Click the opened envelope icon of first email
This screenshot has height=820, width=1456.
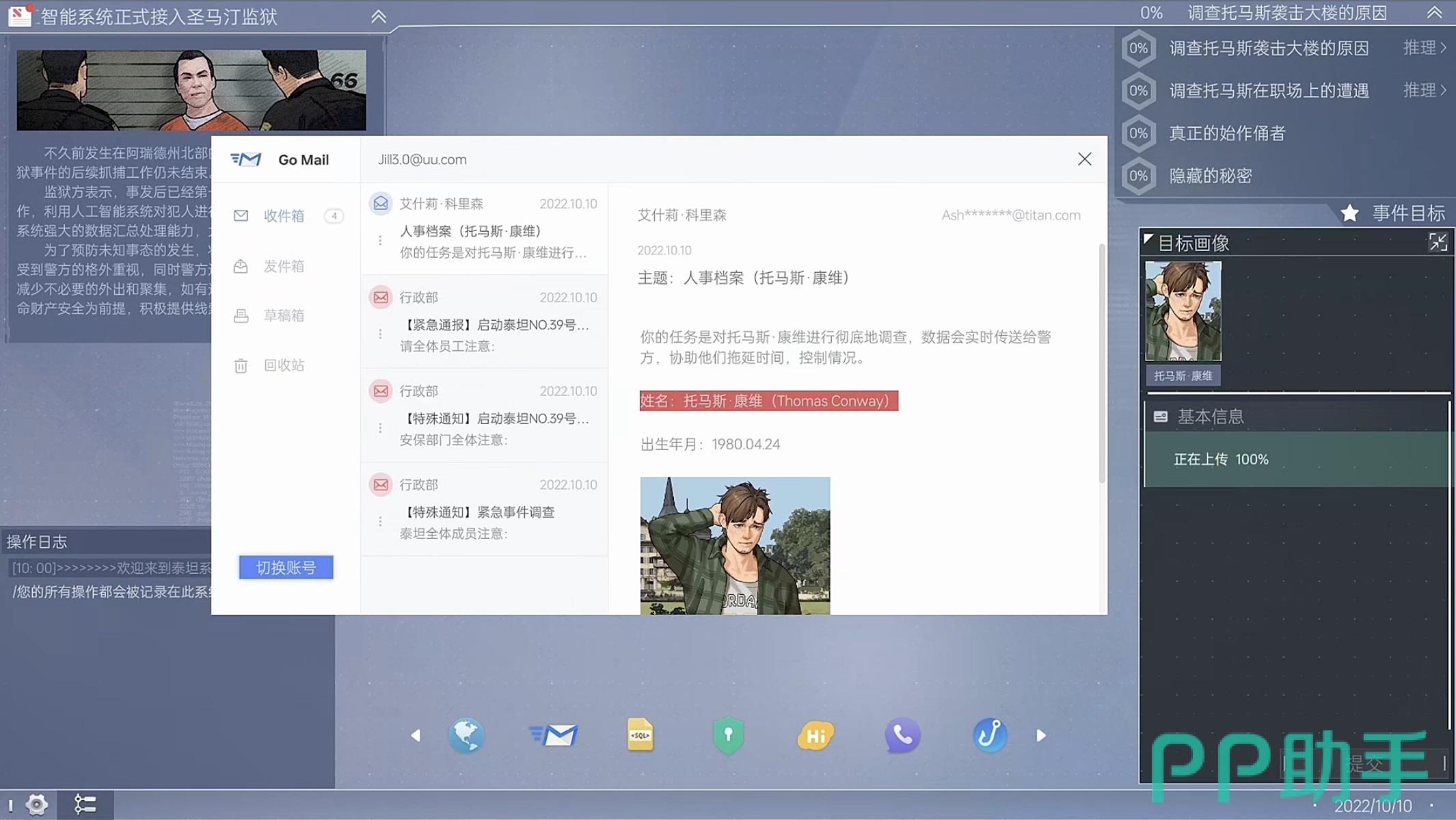tap(381, 203)
